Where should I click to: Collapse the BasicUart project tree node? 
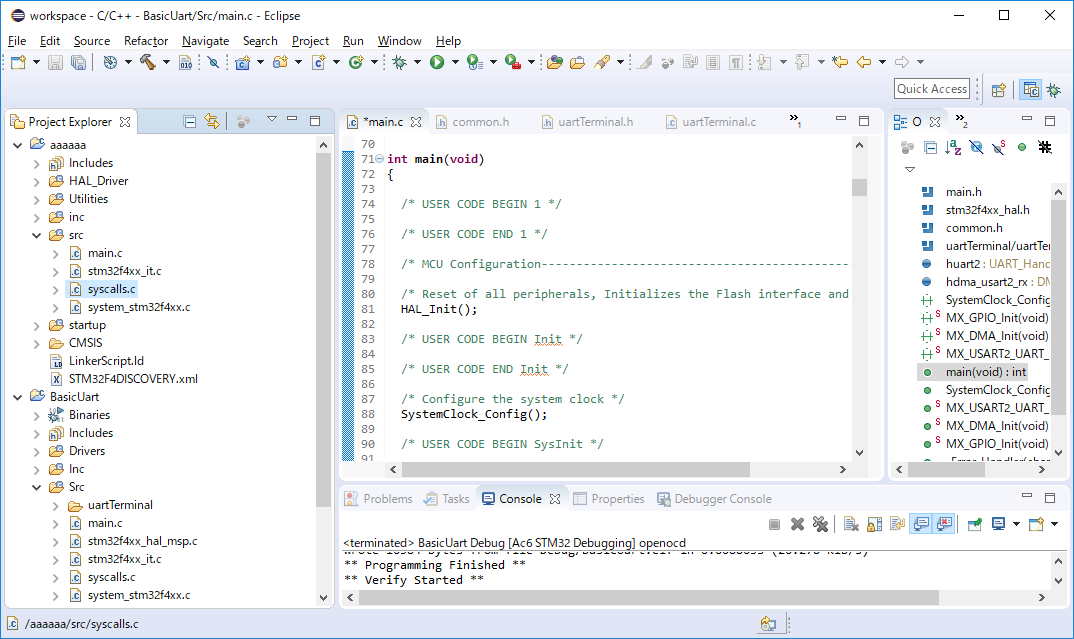click(18, 397)
